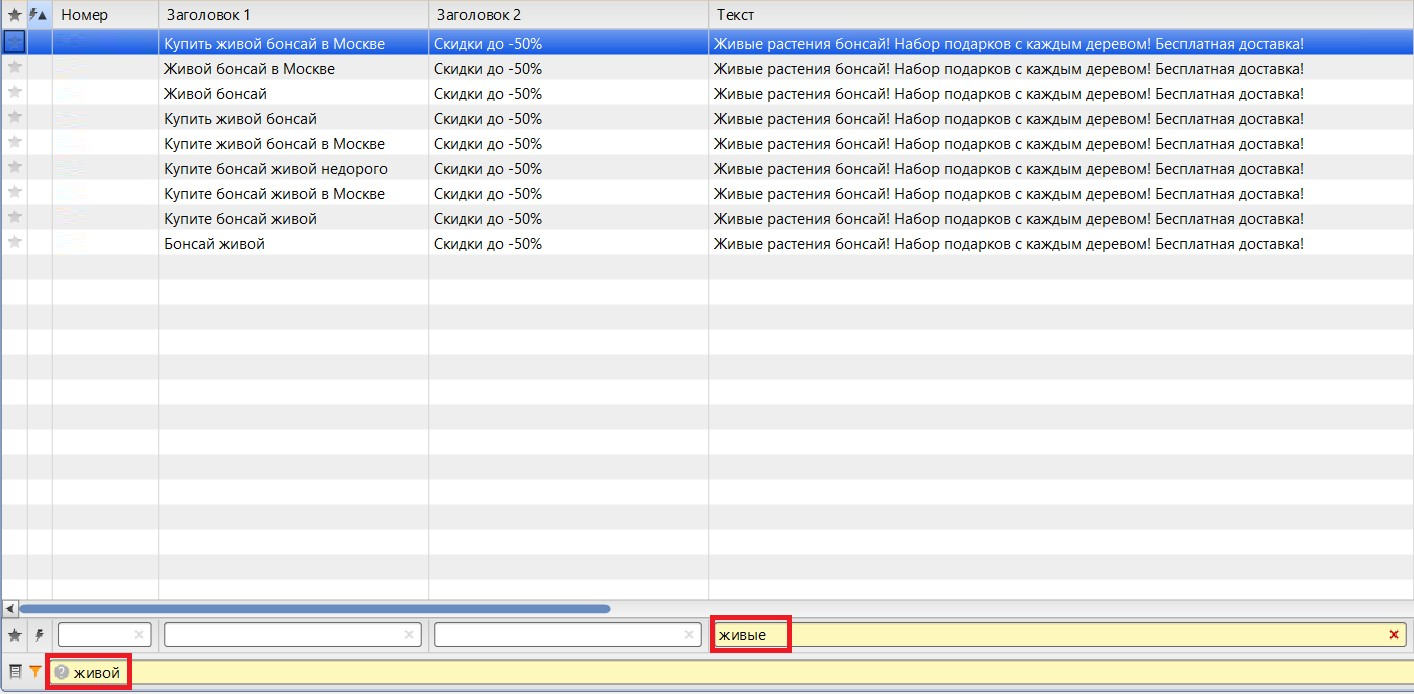1414x694 pixels.
Task: Sort by the Номер column header
Action: point(105,15)
